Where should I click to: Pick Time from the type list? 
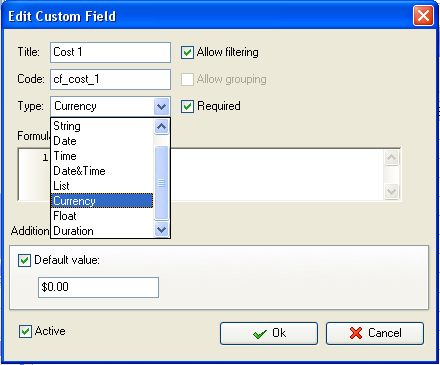point(102,156)
